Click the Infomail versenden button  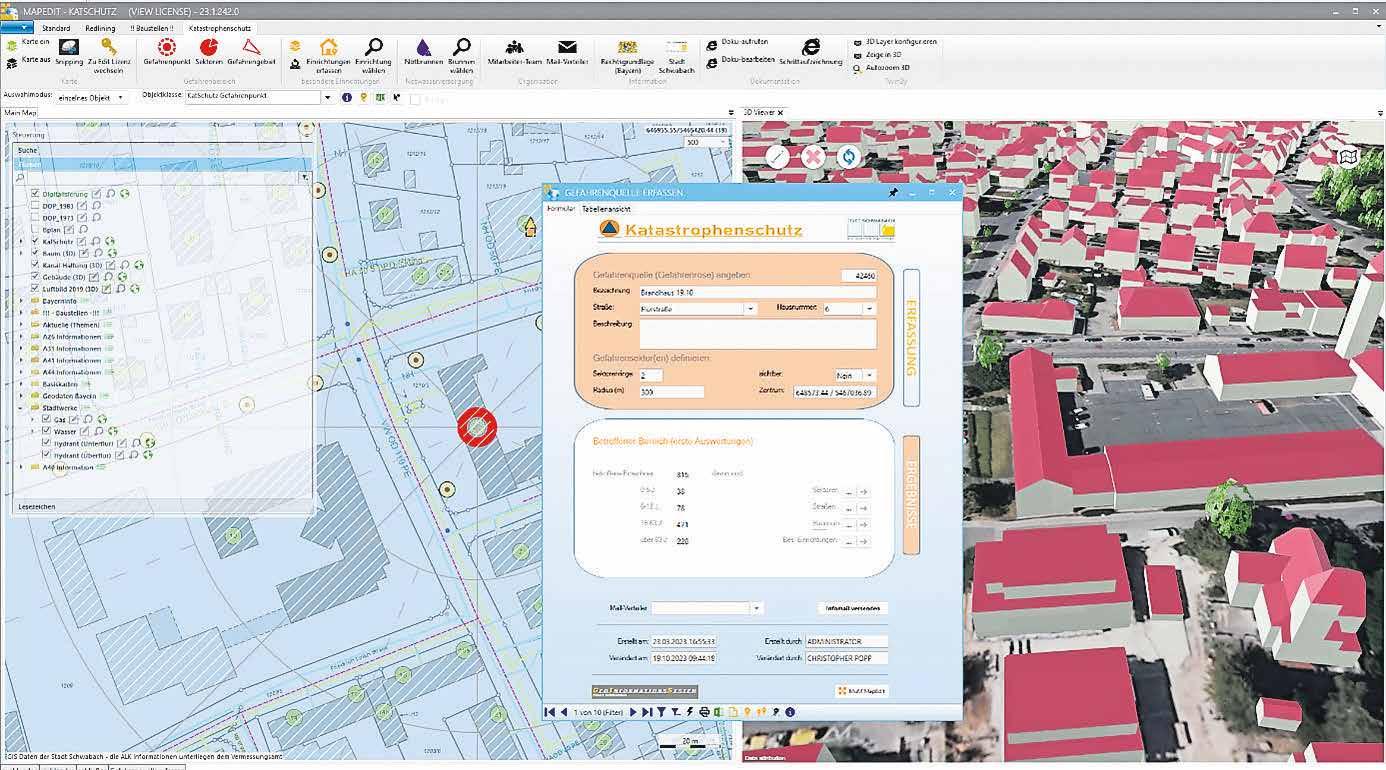(852, 607)
